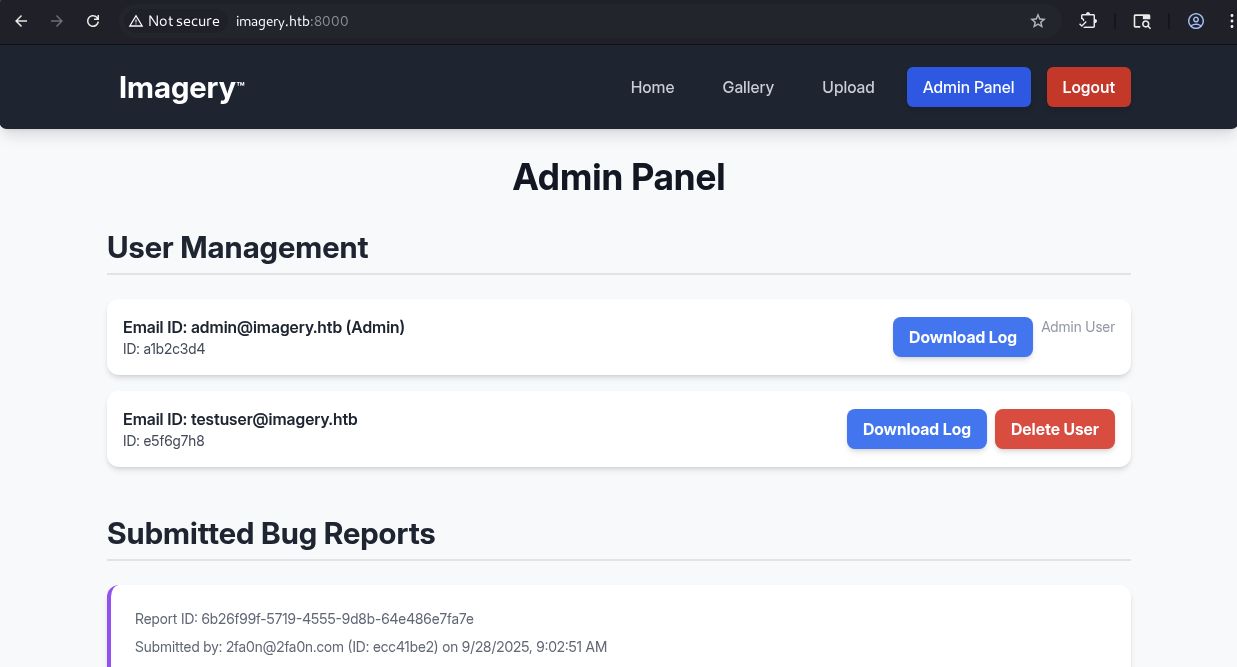Click the browser back arrow

click(21, 21)
